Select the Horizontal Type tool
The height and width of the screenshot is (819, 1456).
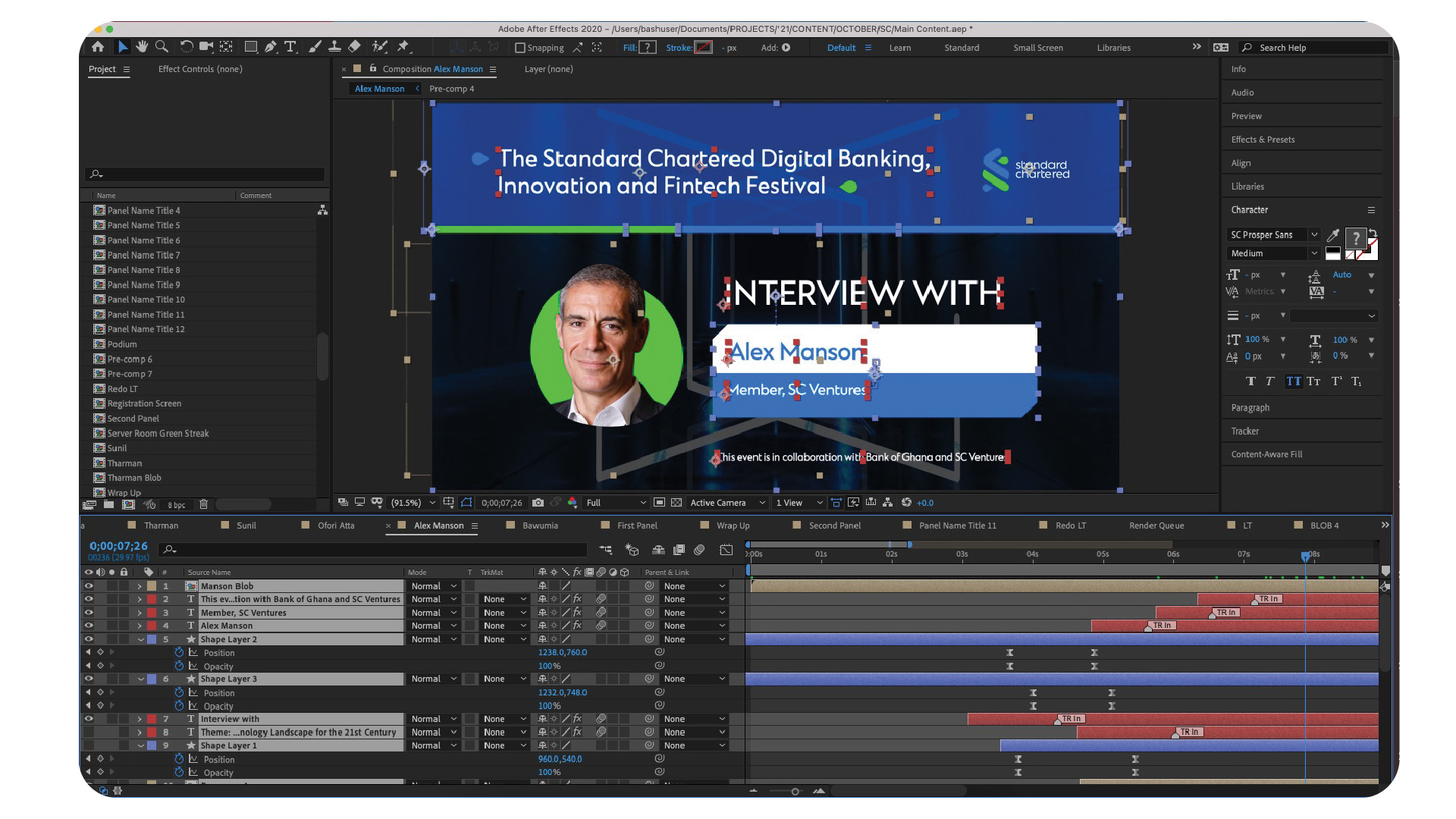(x=290, y=47)
